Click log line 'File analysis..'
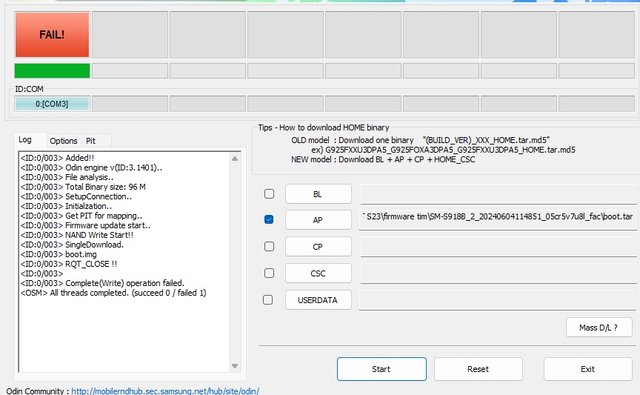This screenshot has width=640, height=395. [67, 178]
